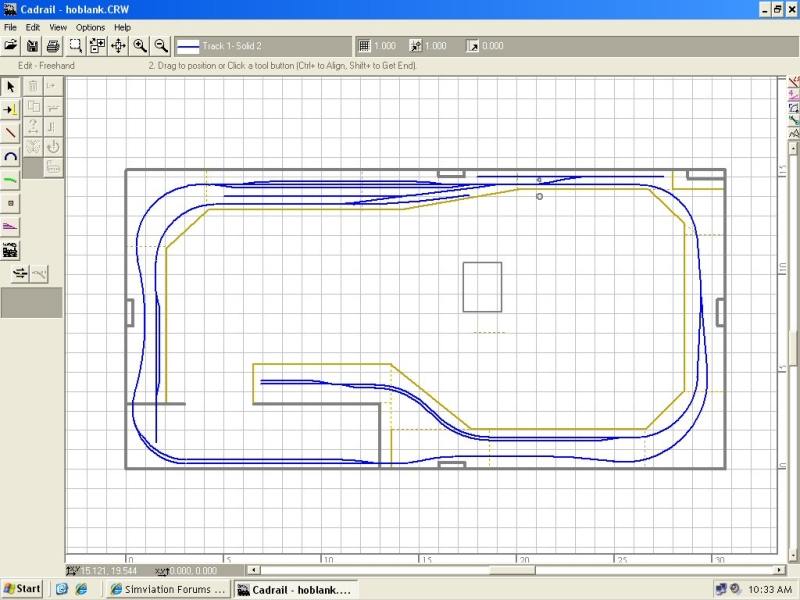Pick the green flex track tool
This screenshot has width=800, height=600.
click(11, 180)
